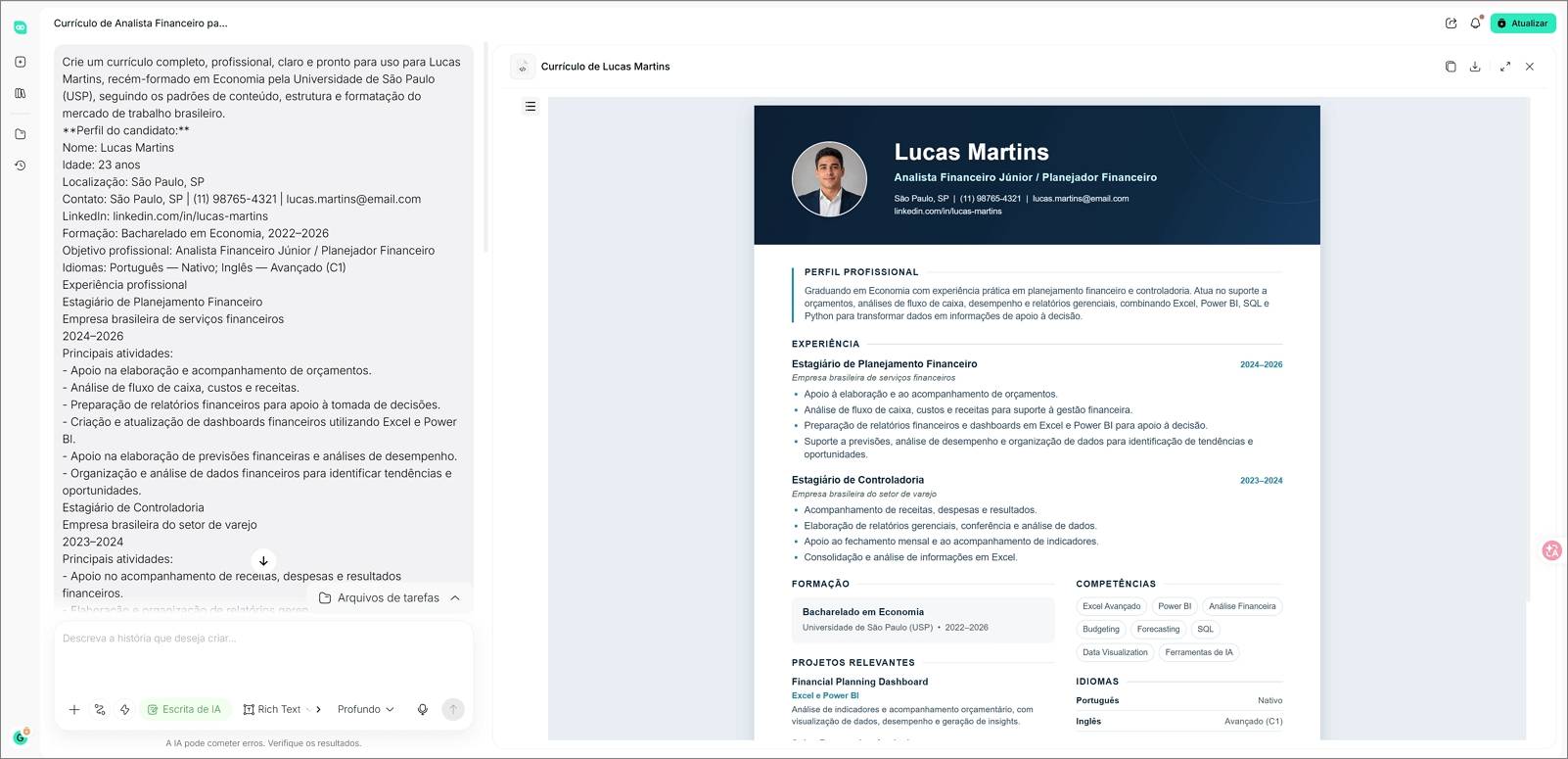Viewport: 1568px width, 759px height.
Task: Click the chat panel scrollbar
Action: [485, 147]
